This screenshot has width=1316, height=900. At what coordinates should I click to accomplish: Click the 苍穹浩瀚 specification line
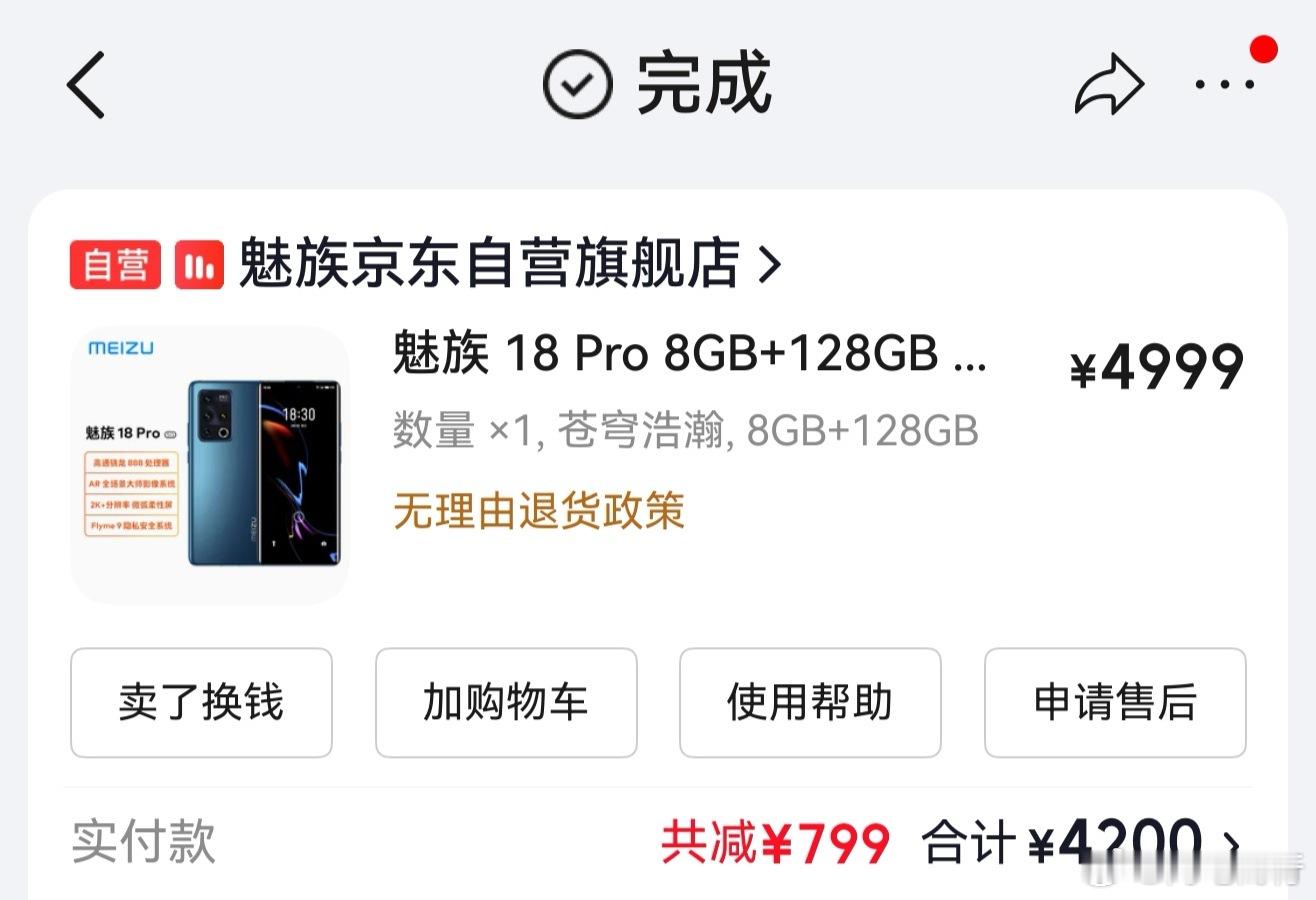click(685, 431)
